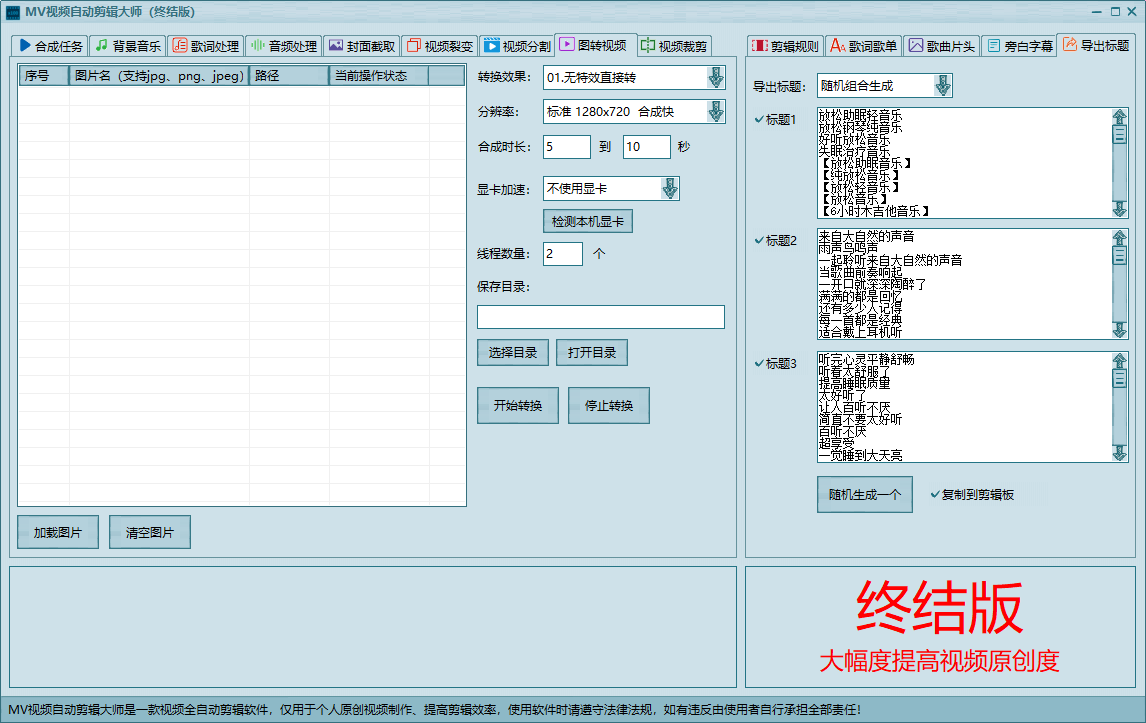The width and height of the screenshot is (1146, 723).
Task: Click the 打开目录 button
Action: pos(592,352)
